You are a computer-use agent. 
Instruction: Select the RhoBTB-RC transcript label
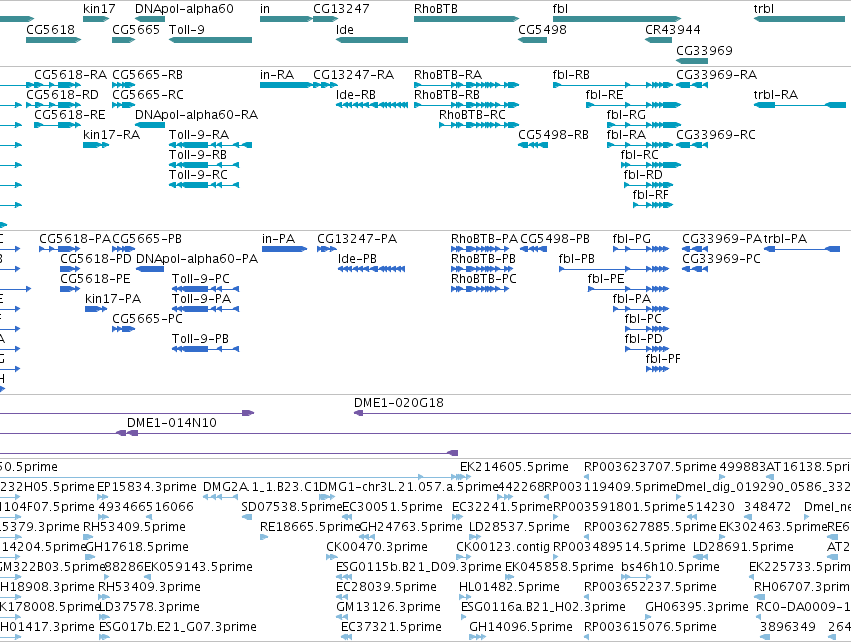pyautogui.click(x=472, y=115)
